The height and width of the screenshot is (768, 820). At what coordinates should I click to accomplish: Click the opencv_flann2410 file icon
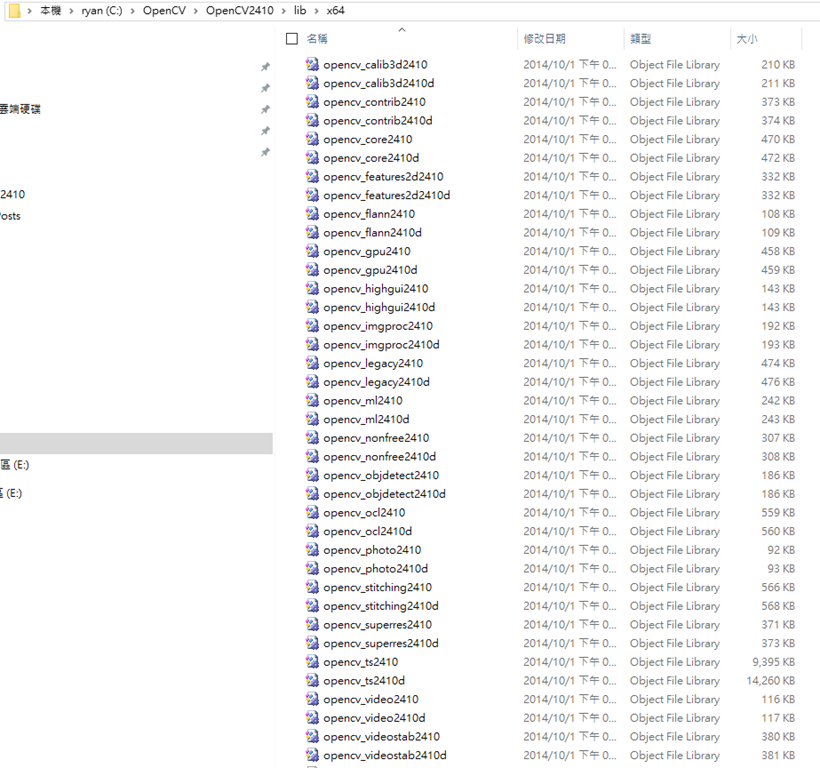click(x=312, y=214)
